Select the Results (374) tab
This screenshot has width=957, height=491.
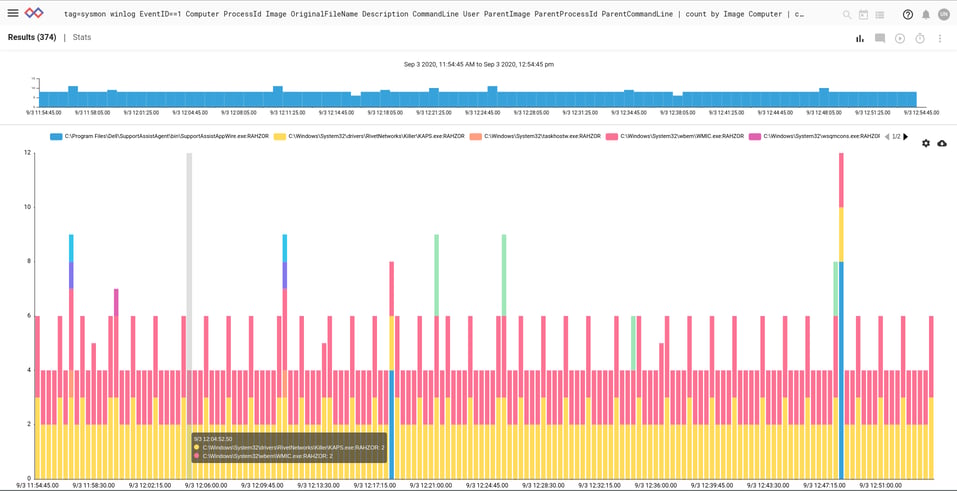tap(32, 37)
